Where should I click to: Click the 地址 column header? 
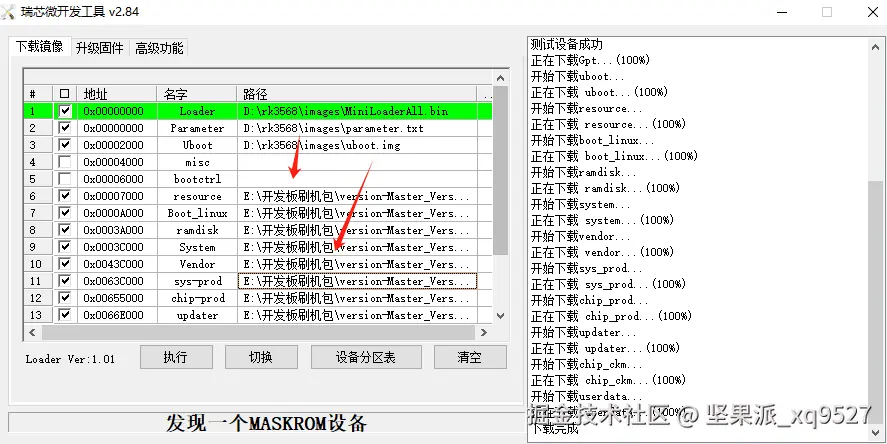[x=117, y=94]
